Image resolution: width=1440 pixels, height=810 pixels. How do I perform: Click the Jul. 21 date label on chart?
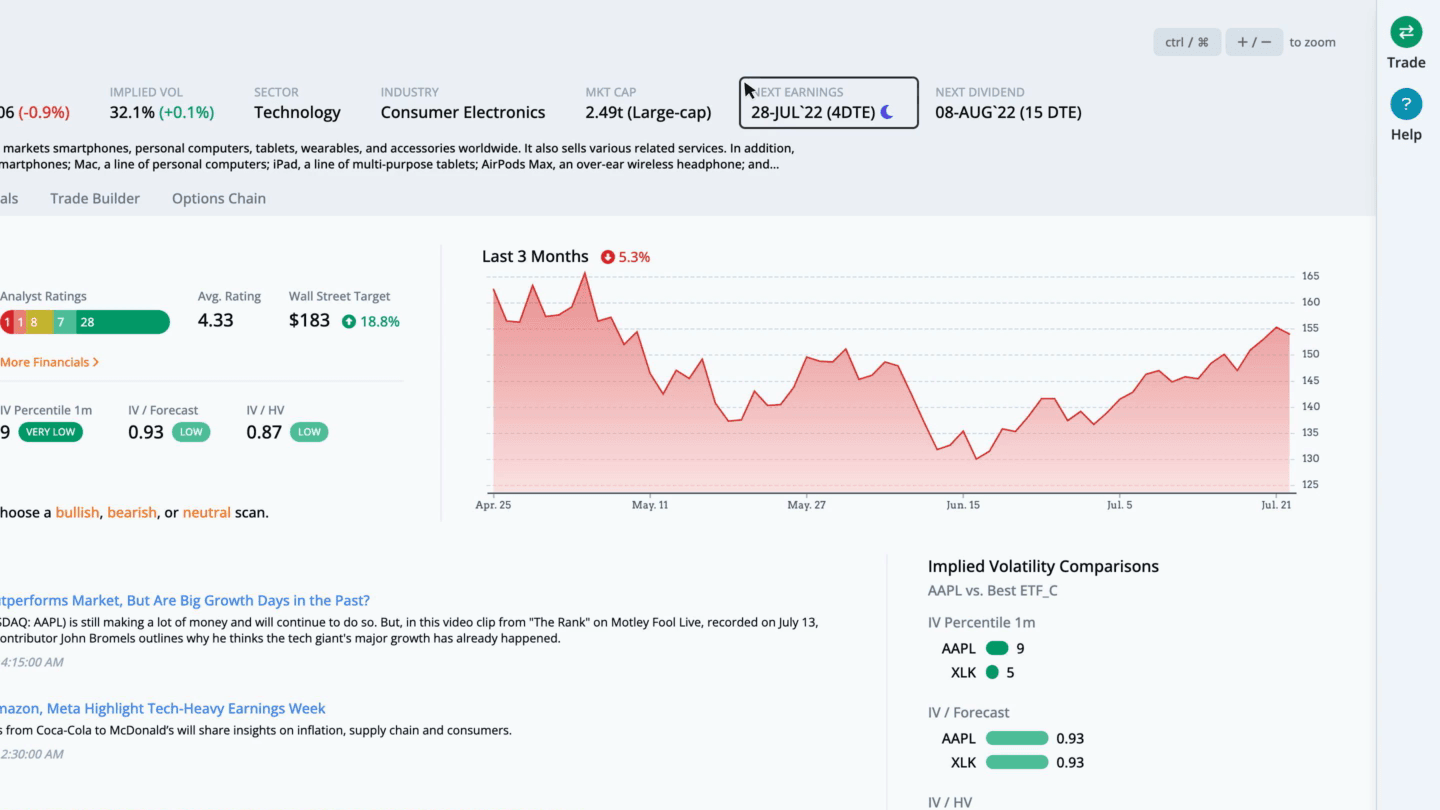click(x=1276, y=505)
